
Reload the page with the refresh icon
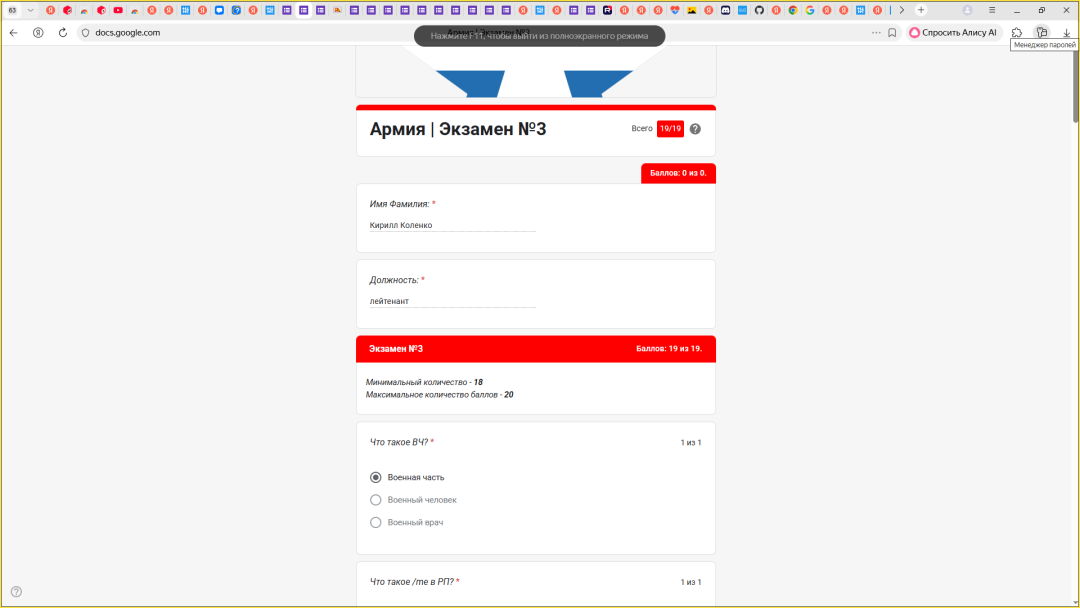click(x=63, y=33)
